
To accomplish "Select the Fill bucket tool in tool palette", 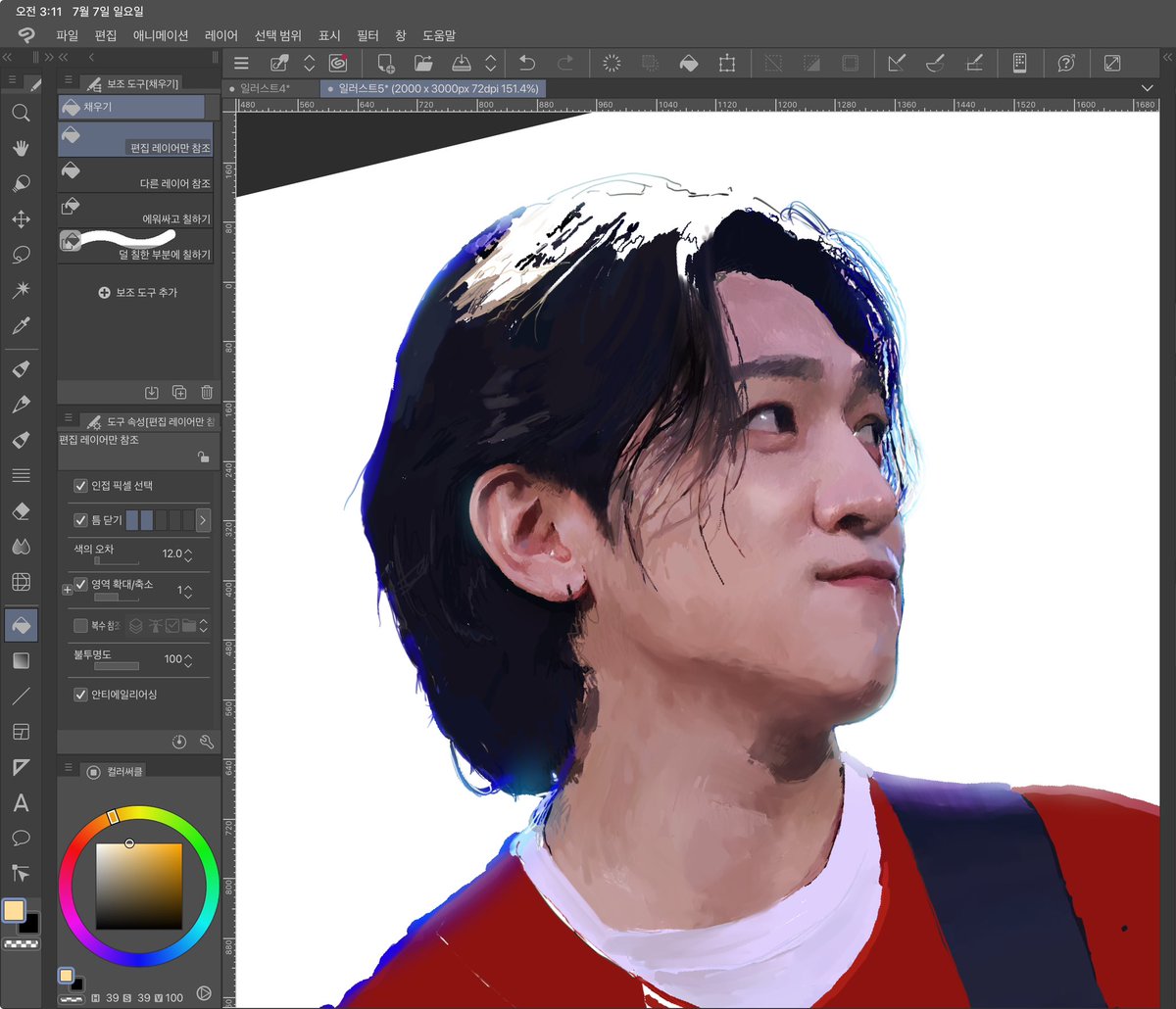I will point(21,624).
